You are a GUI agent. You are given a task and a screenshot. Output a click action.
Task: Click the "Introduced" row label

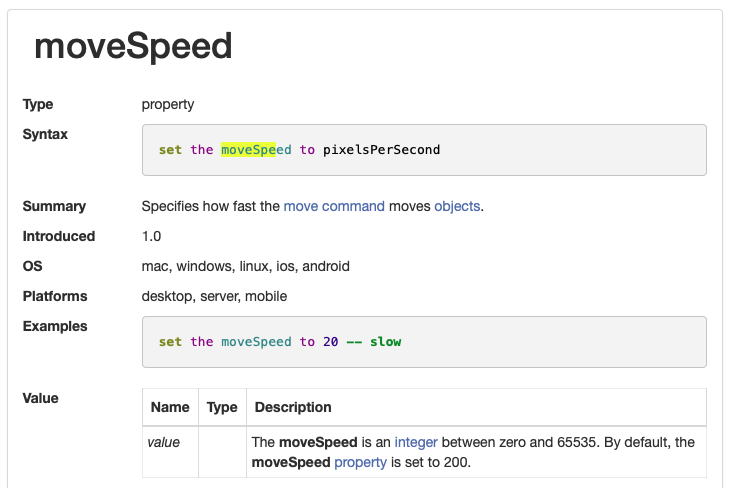pos(59,236)
